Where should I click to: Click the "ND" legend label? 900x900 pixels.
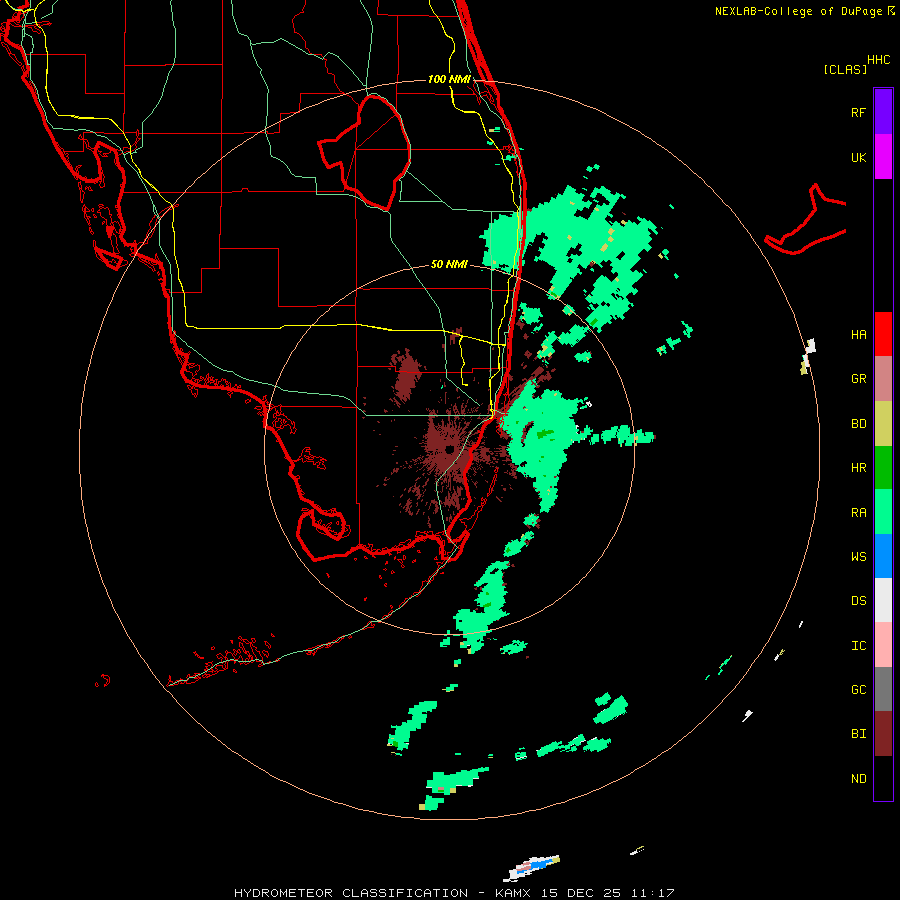point(858,778)
